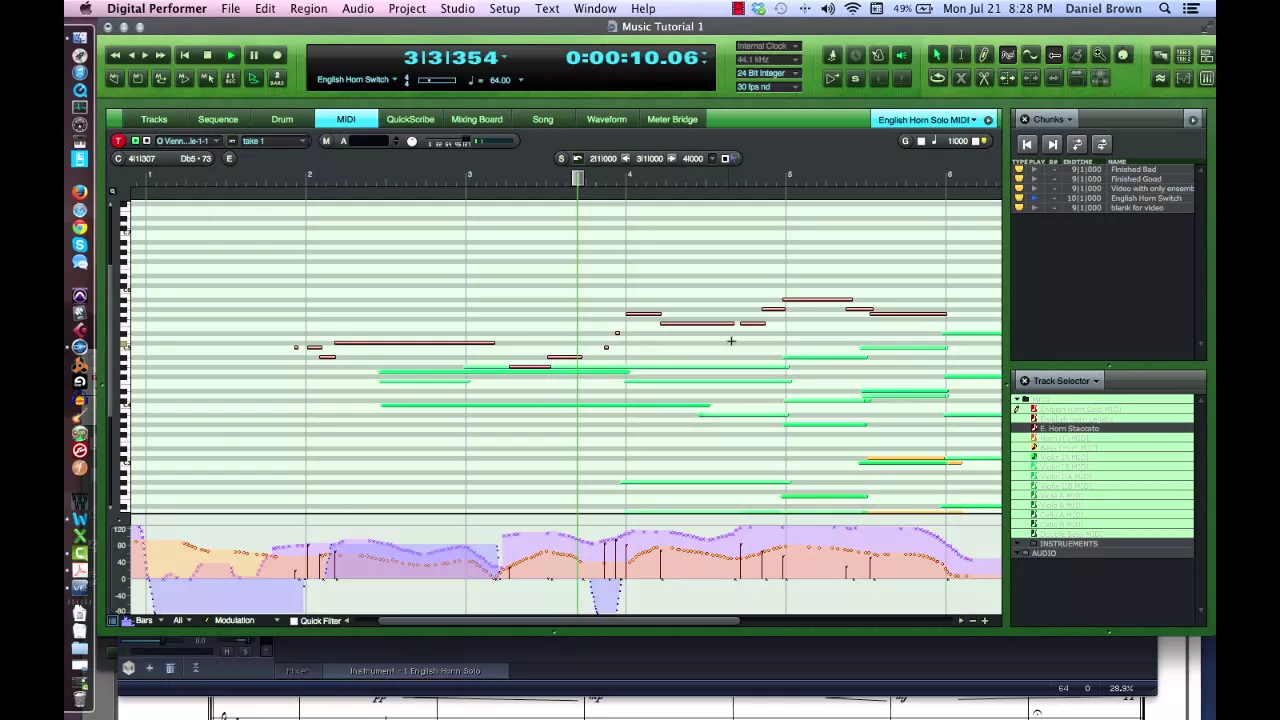Viewport: 1280px width, 720px height.
Task: Open Spotlight search in macOS menu bar
Action: [1165, 9]
